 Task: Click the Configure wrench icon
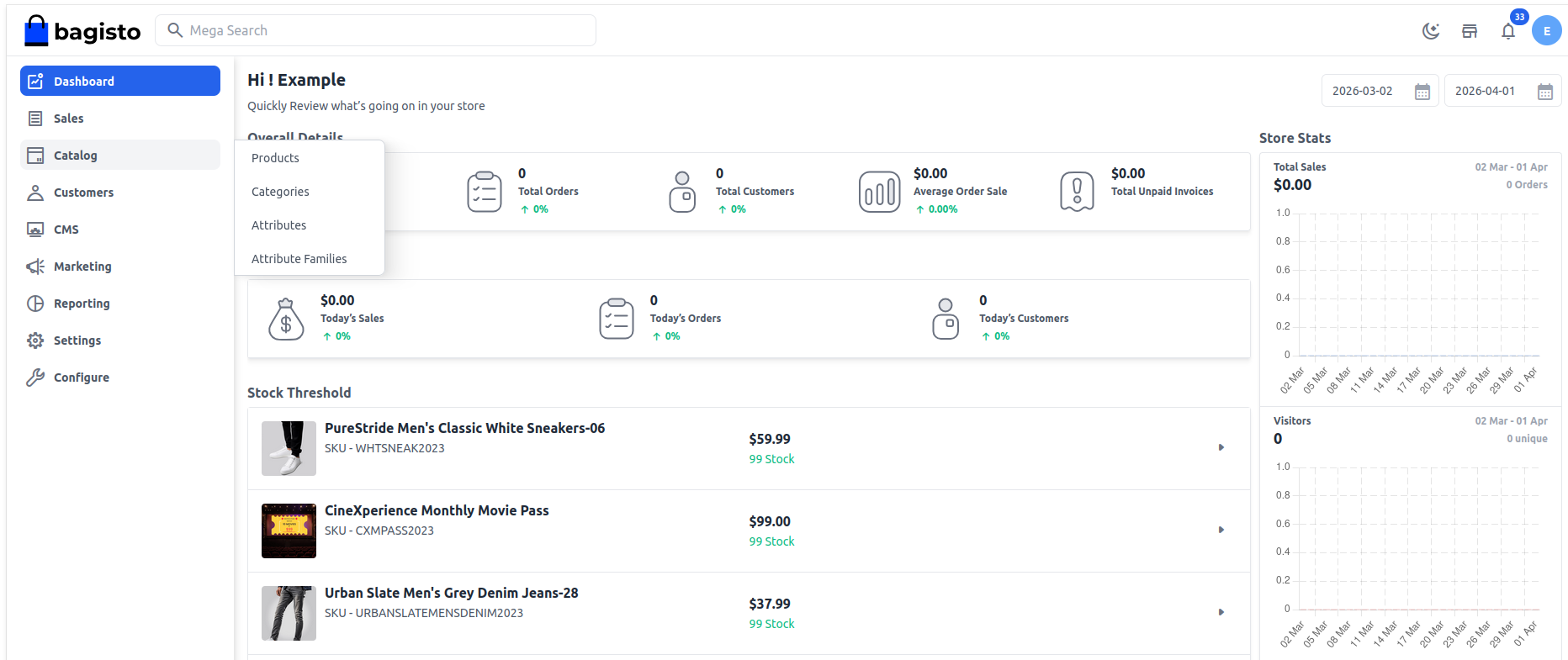35,378
